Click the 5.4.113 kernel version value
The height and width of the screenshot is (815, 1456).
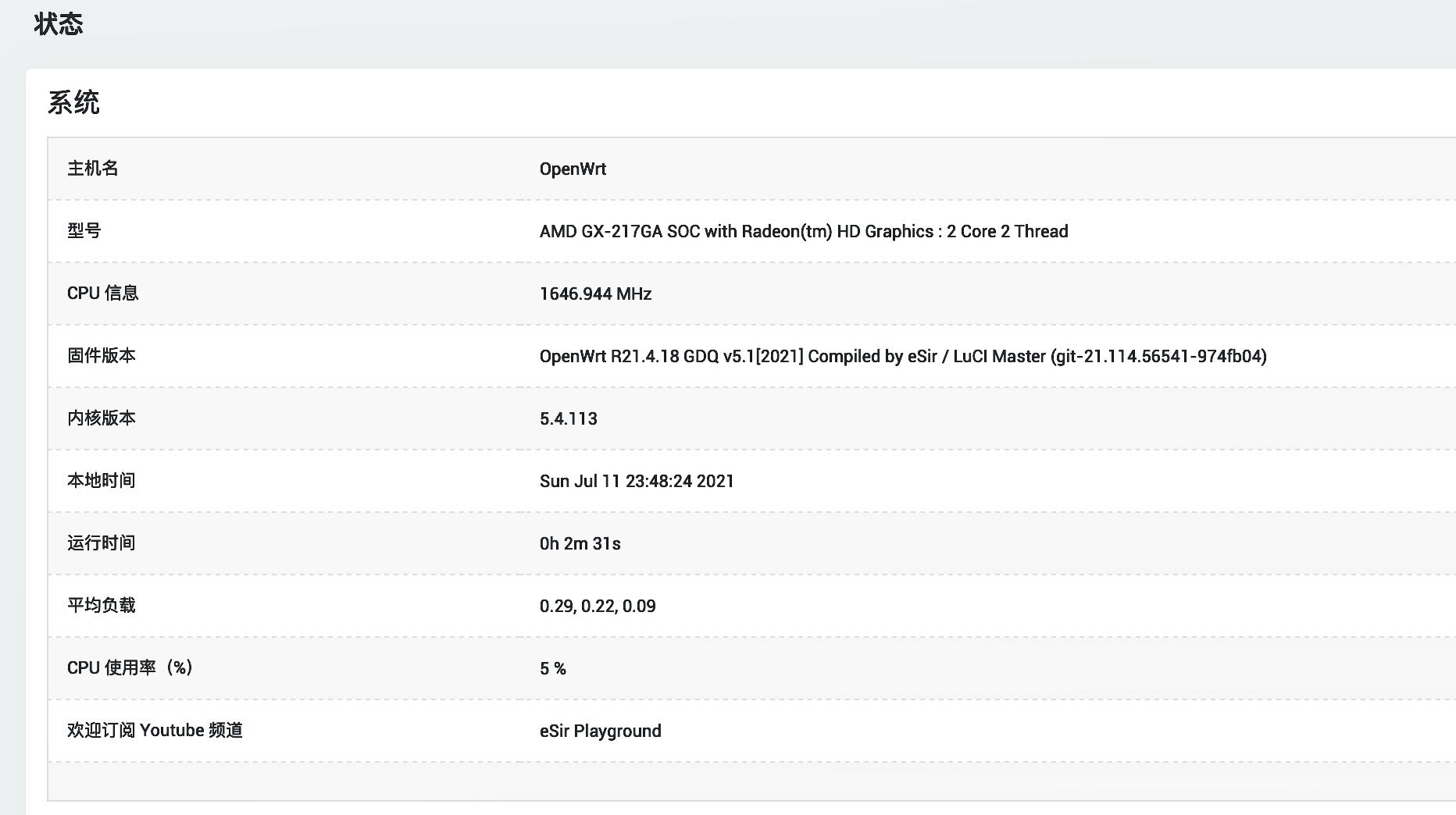point(568,419)
